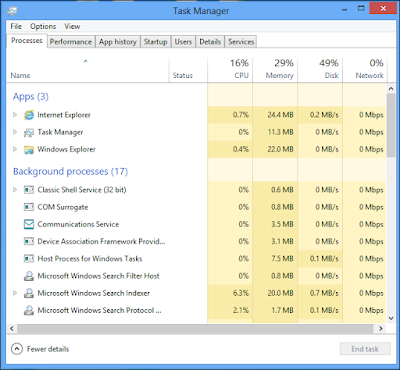400x370 pixels.
Task: Select the Background processes (17) heading
Action: (x=70, y=171)
